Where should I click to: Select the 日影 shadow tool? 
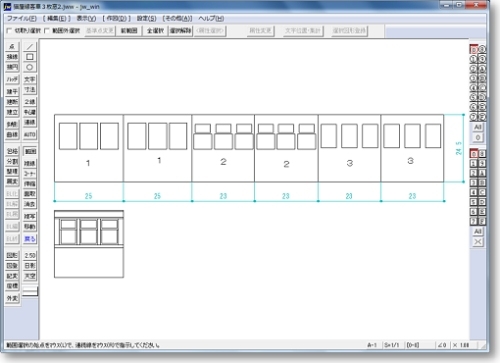(x=30, y=266)
